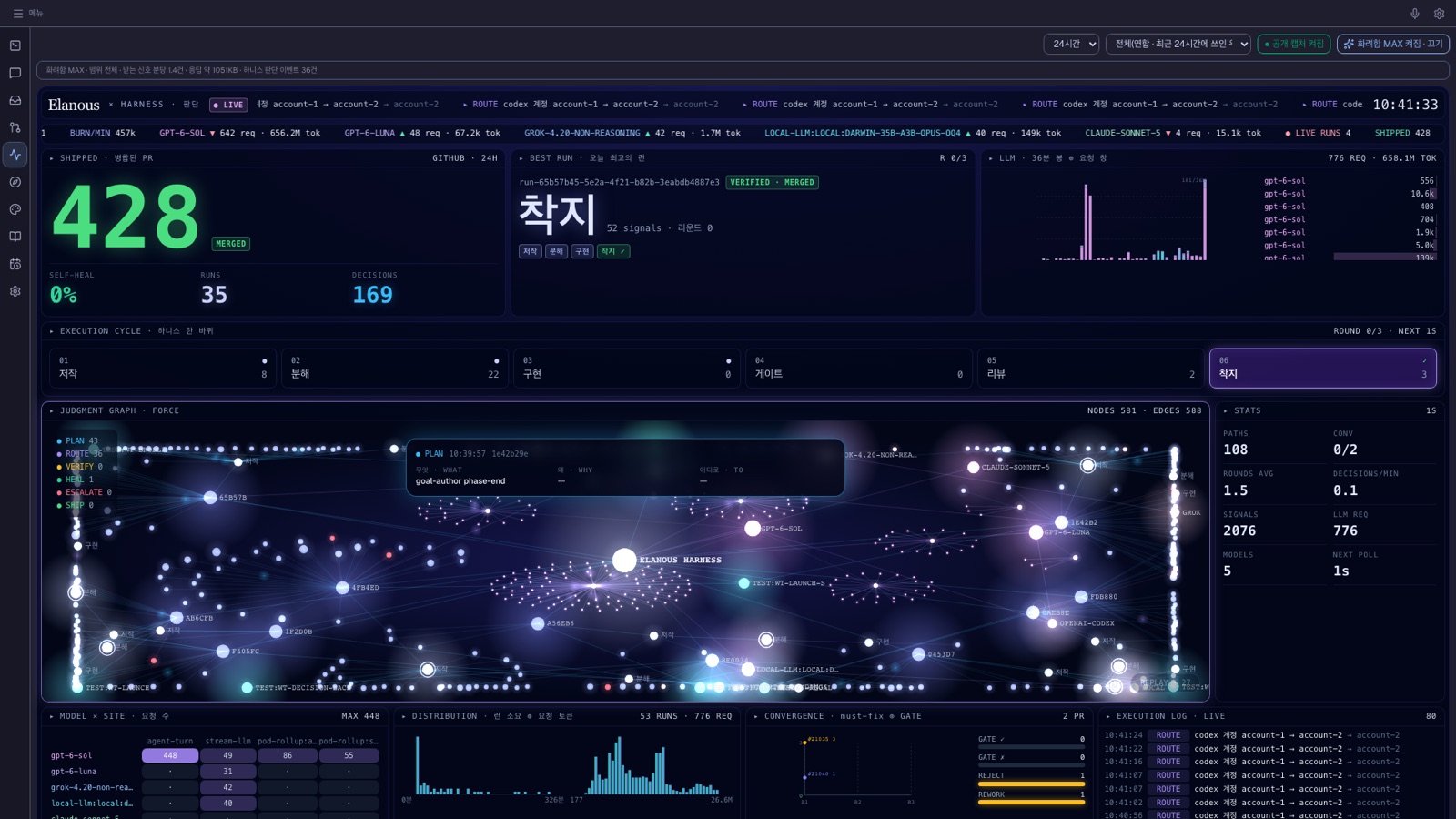Viewport: 1456px width, 819px height.
Task: Open the open-book sidebar icon
Action: 15,237
